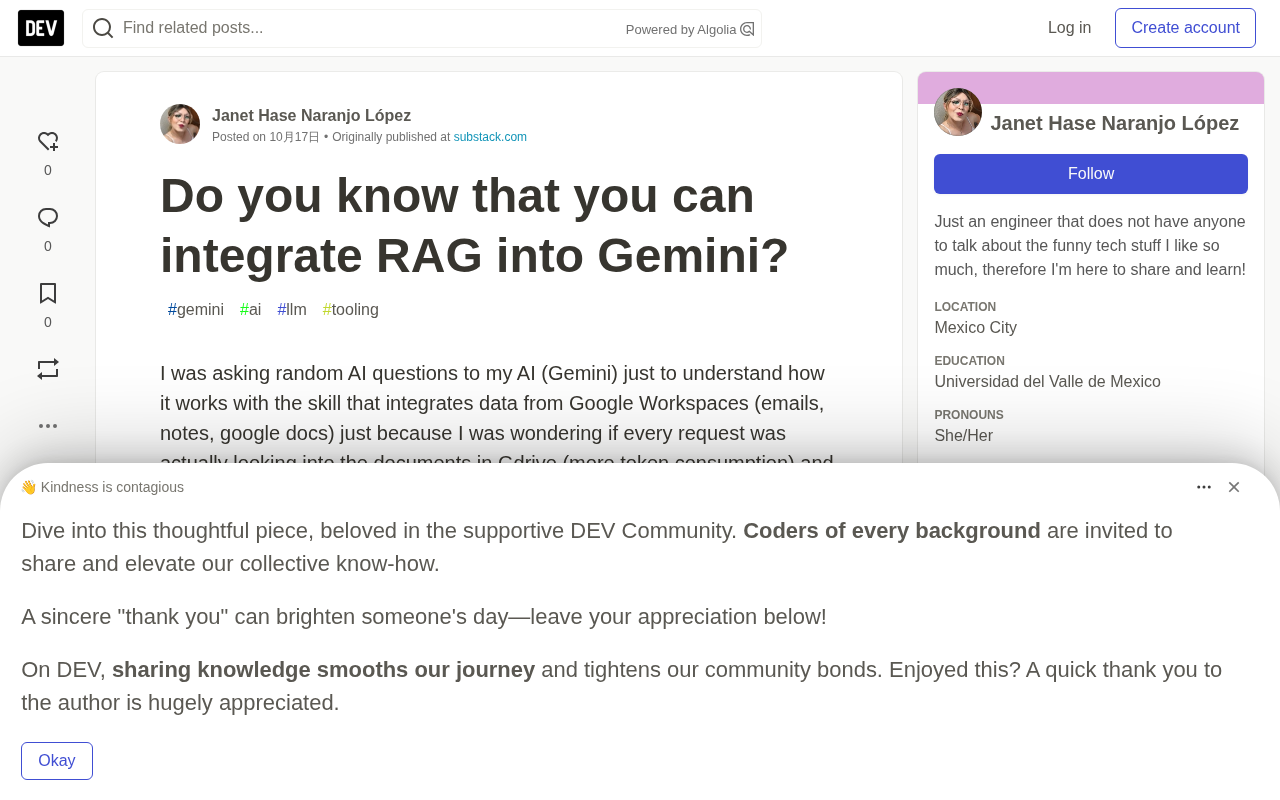Click the boost/repost arrows icon

point(48,369)
